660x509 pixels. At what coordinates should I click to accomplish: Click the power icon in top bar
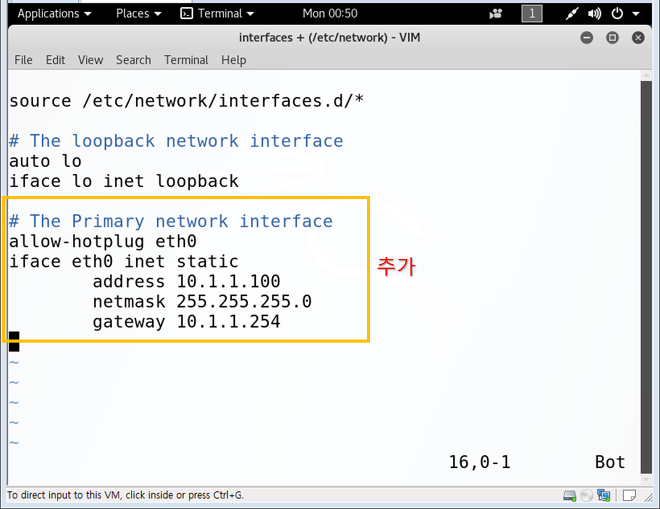point(617,14)
